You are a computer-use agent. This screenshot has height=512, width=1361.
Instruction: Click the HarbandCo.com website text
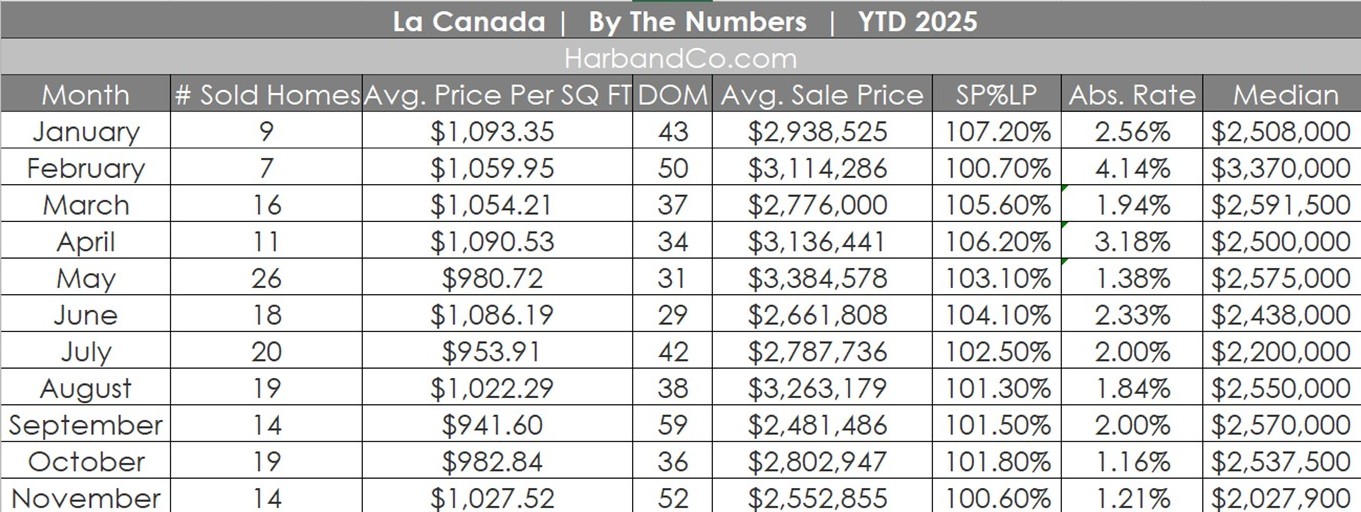pyautogui.click(x=680, y=58)
